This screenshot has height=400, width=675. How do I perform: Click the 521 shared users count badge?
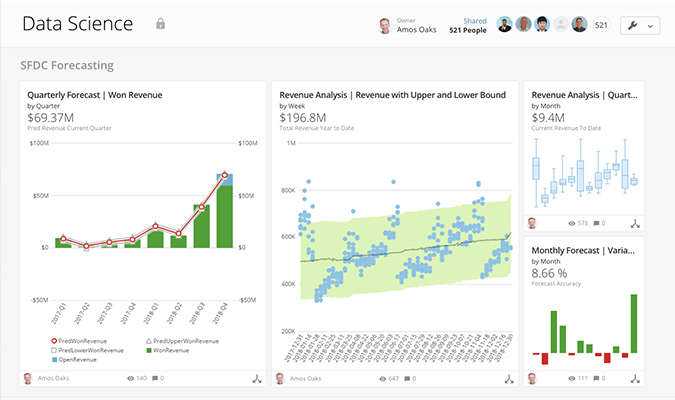click(602, 25)
